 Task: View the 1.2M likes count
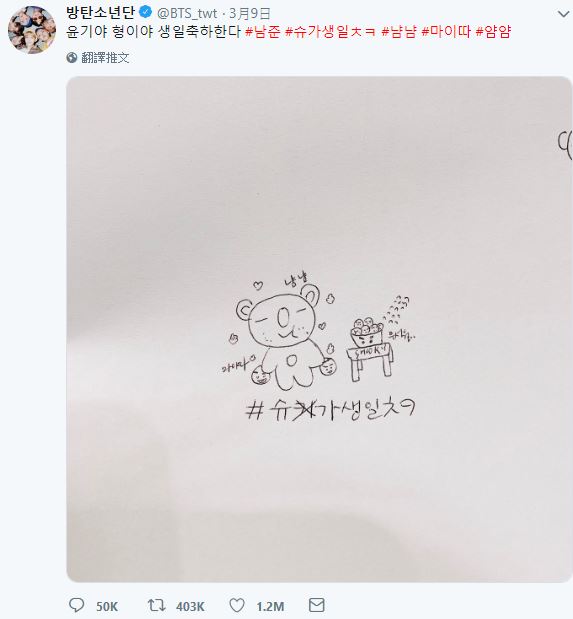pyautogui.click(x=271, y=606)
